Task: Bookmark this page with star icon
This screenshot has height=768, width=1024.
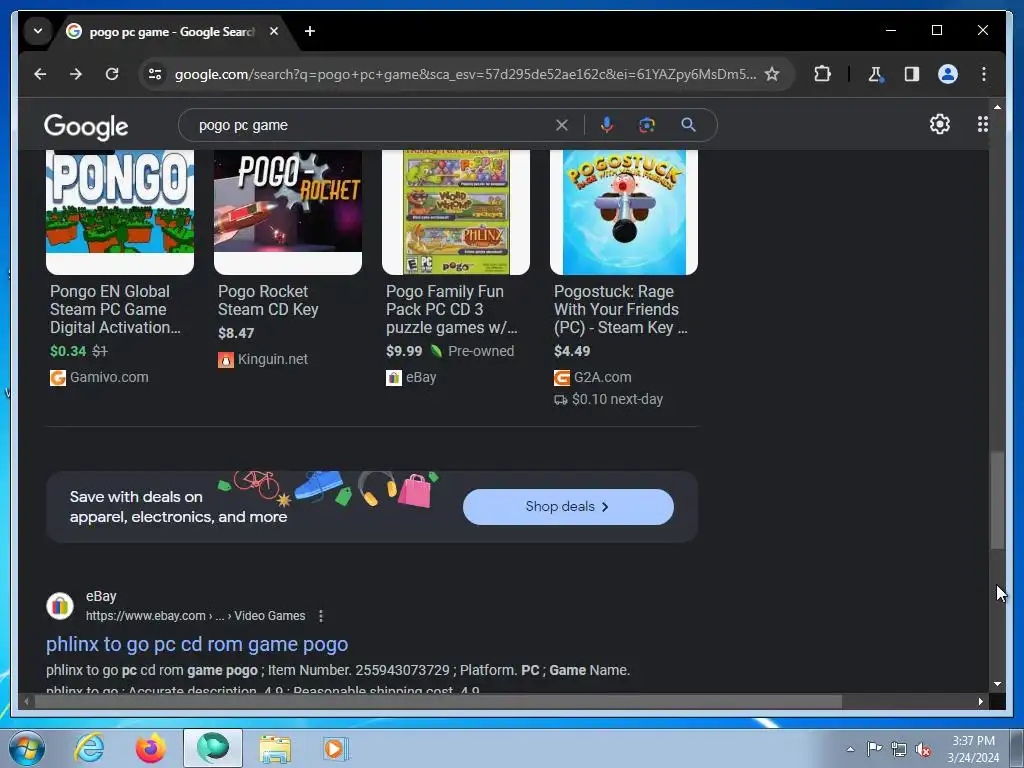Action: coord(772,74)
